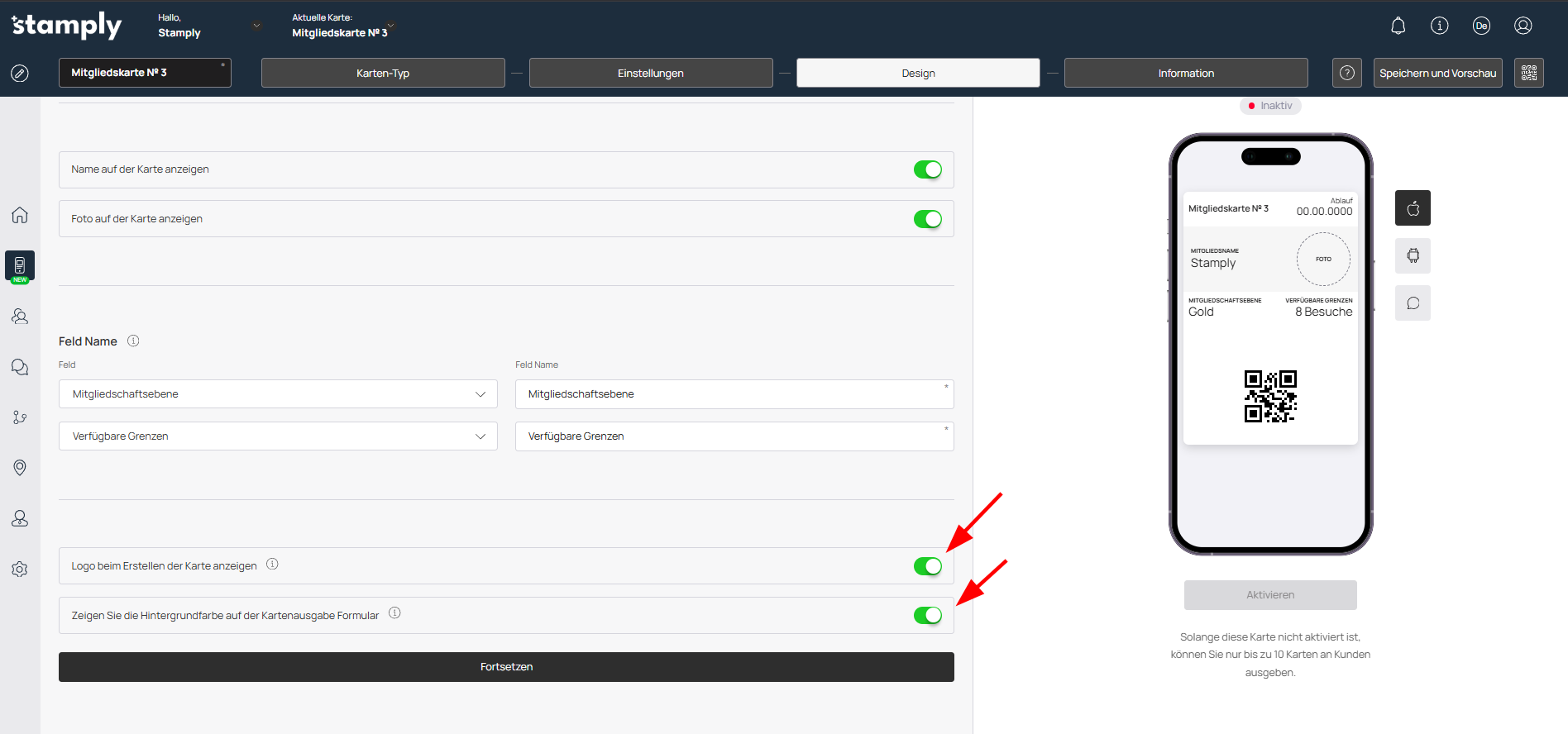The width and height of the screenshot is (1568, 734).
Task: Open the QR code icon button
Action: pos(1528,73)
